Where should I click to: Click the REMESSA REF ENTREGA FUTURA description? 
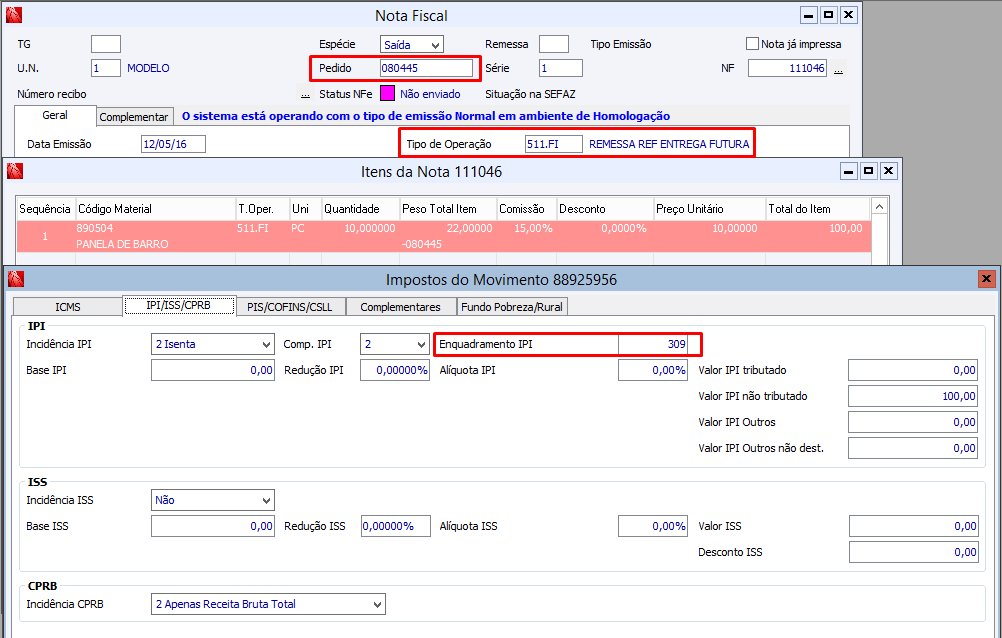click(669, 144)
